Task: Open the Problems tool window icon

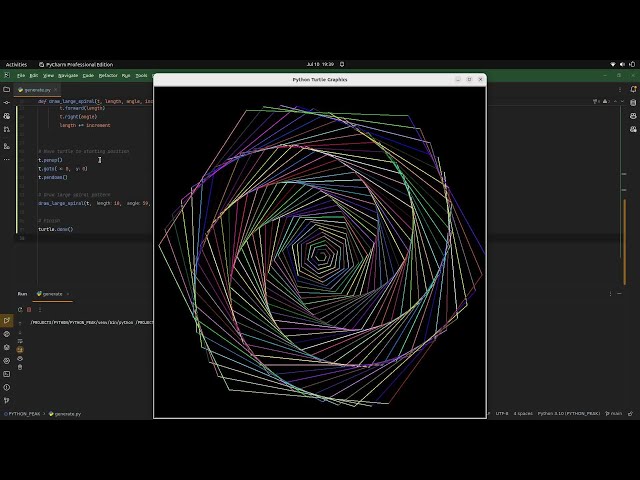Action: point(7,387)
